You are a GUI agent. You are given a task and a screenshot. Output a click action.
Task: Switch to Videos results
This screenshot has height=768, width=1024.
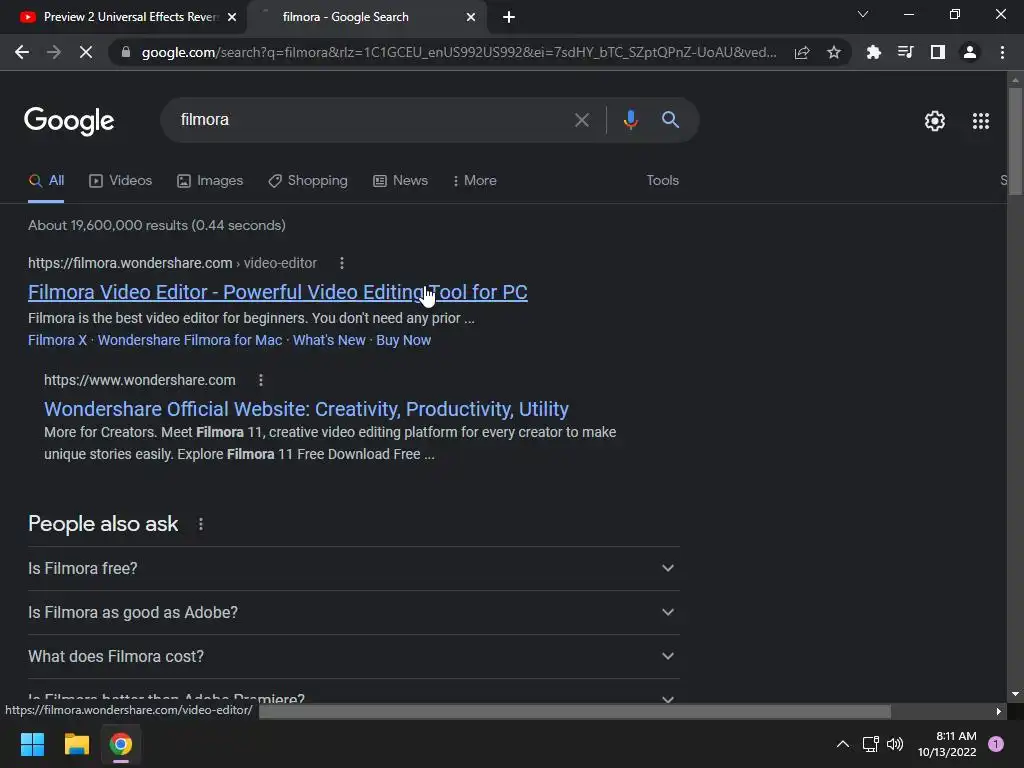(120, 181)
